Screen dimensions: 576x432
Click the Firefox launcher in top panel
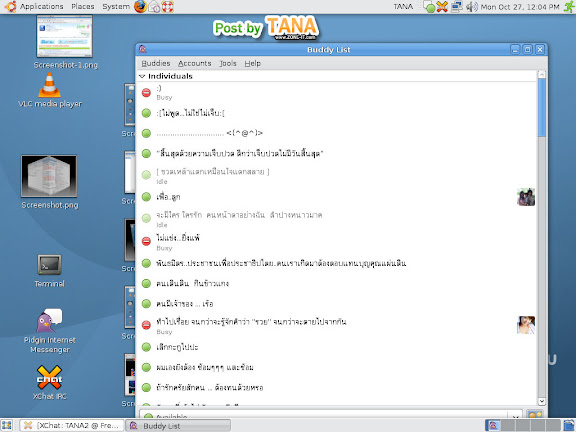[x=140, y=6]
